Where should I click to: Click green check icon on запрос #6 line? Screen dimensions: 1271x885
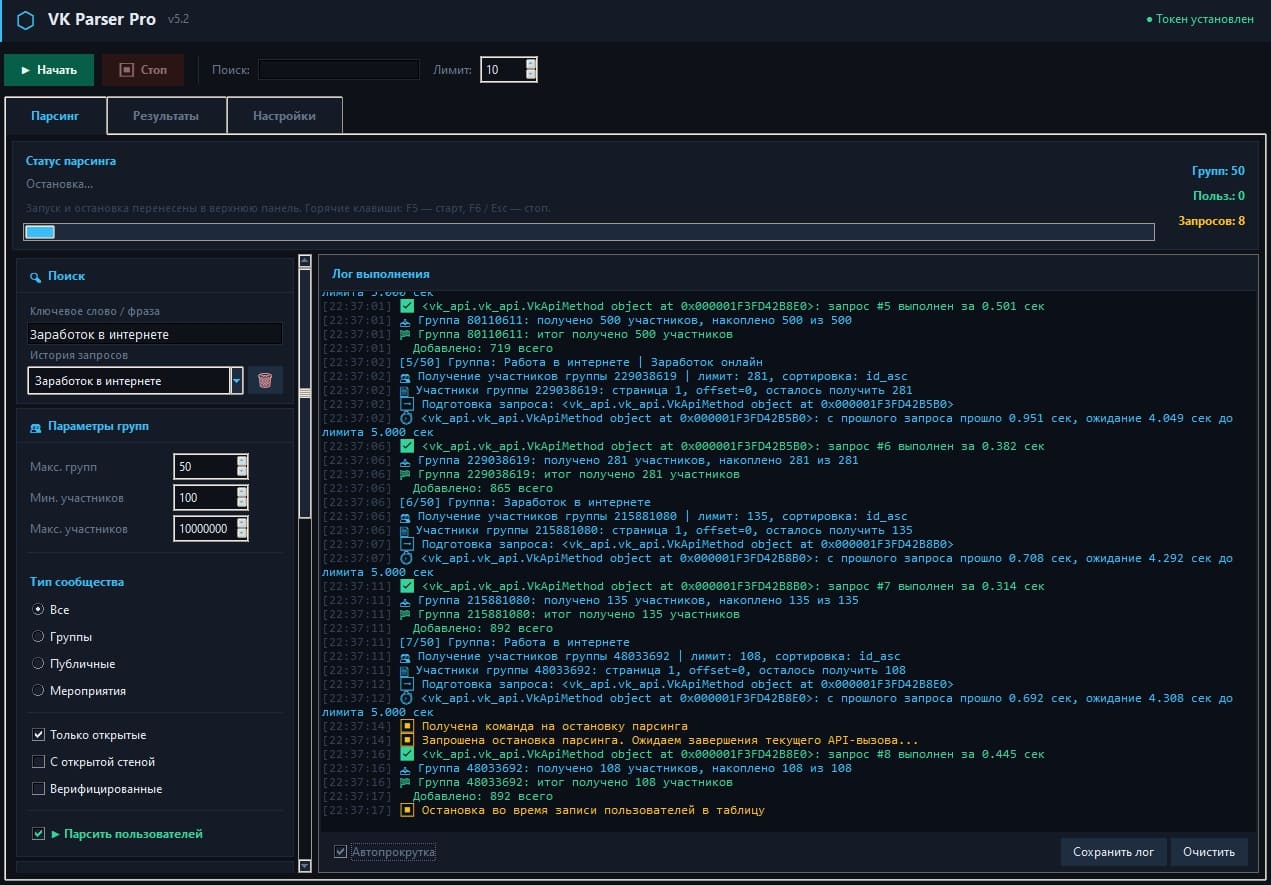pyautogui.click(x=406, y=446)
